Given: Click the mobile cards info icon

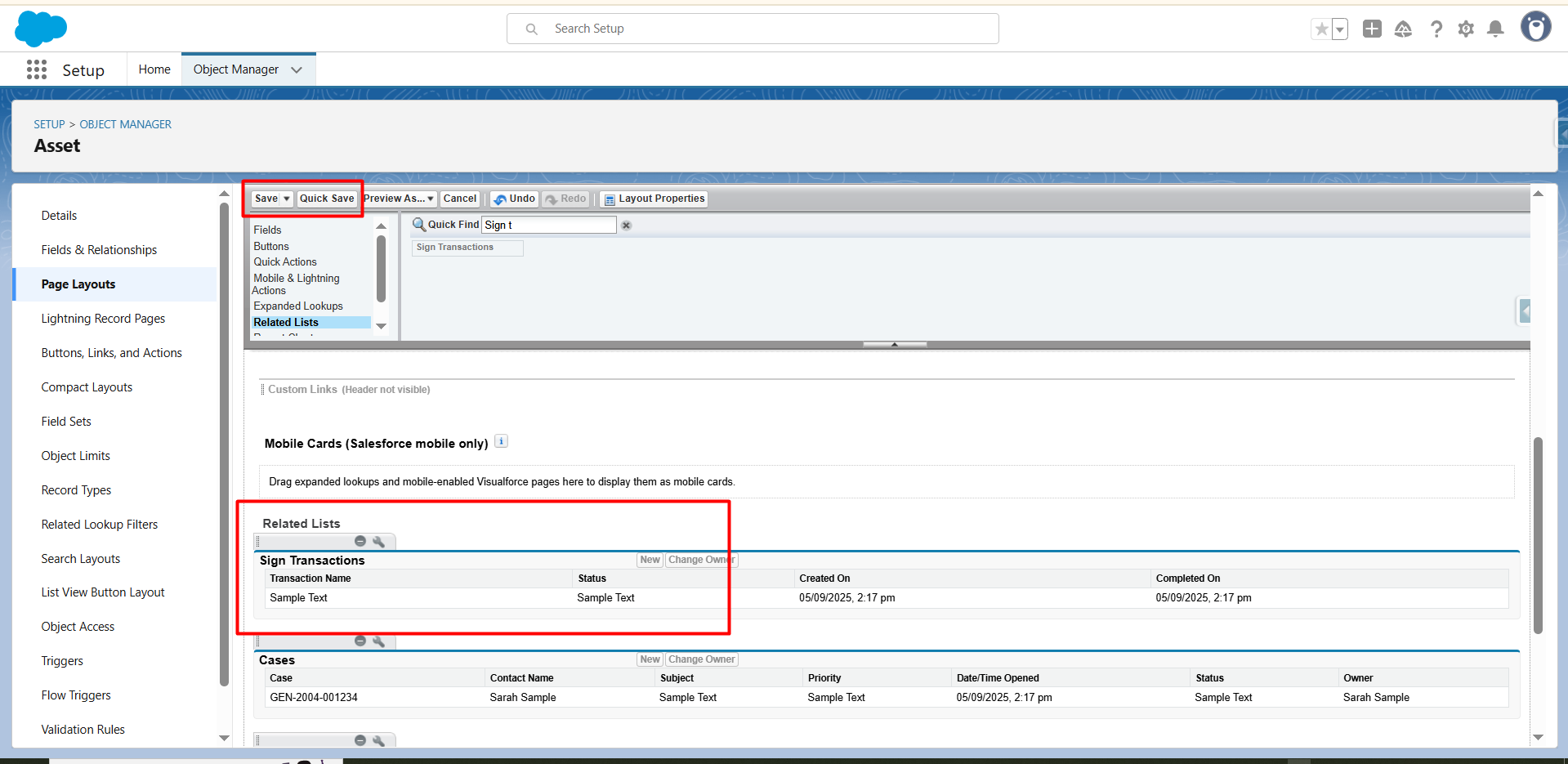Looking at the screenshot, I should click(x=502, y=441).
